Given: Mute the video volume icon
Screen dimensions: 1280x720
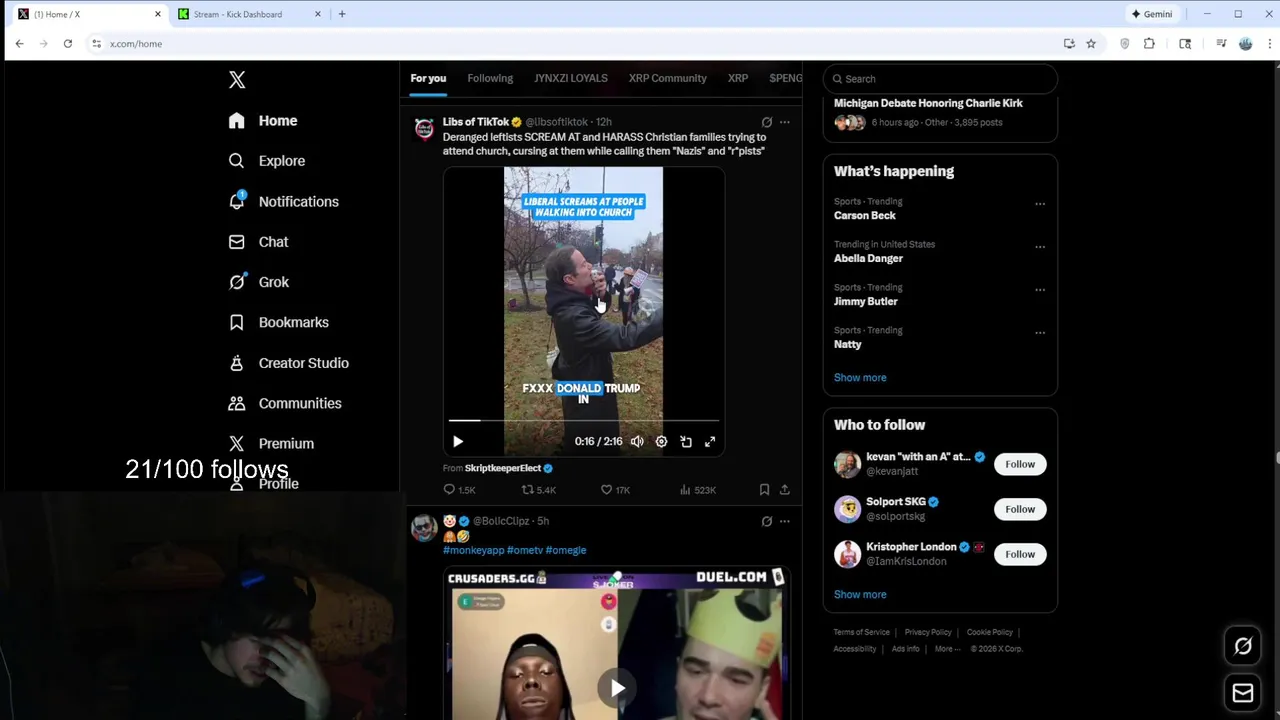Looking at the screenshot, I should 637,442.
